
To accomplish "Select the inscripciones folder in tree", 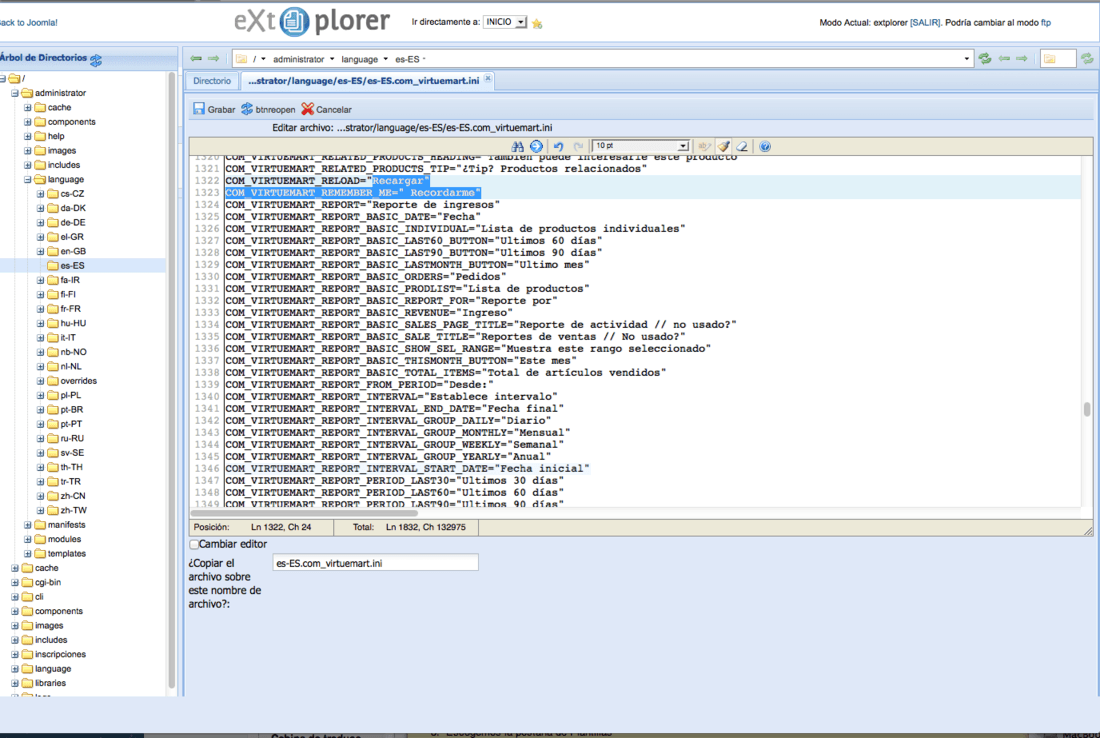I will 60,654.
